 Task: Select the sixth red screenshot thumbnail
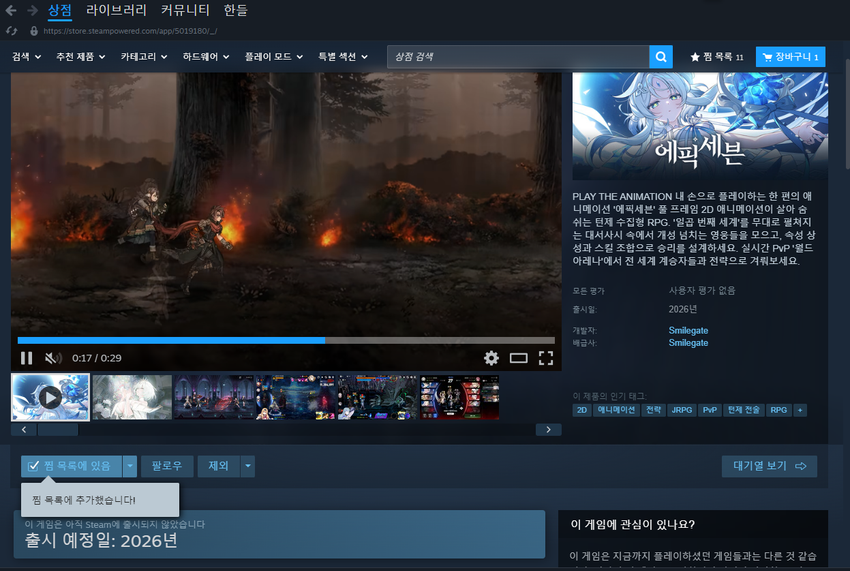[x=459, y=397]
